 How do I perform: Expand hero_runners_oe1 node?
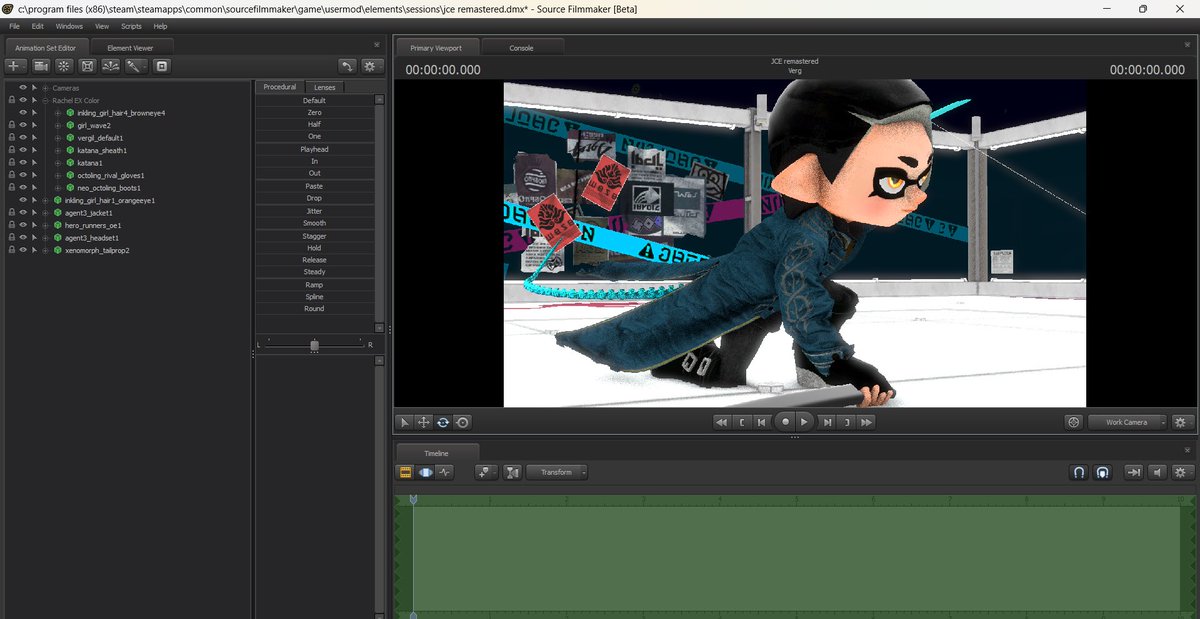coord(45,225)
